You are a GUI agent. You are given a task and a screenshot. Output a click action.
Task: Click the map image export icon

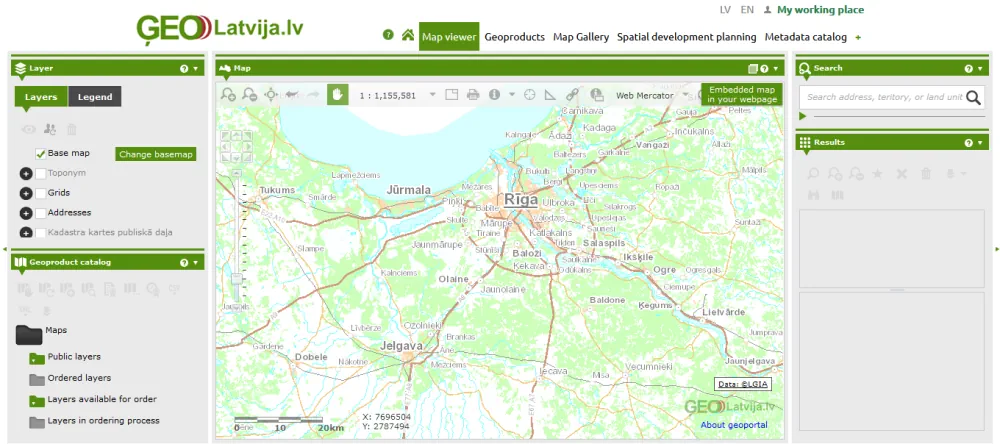pyautogui.click(x=597, y=94)
